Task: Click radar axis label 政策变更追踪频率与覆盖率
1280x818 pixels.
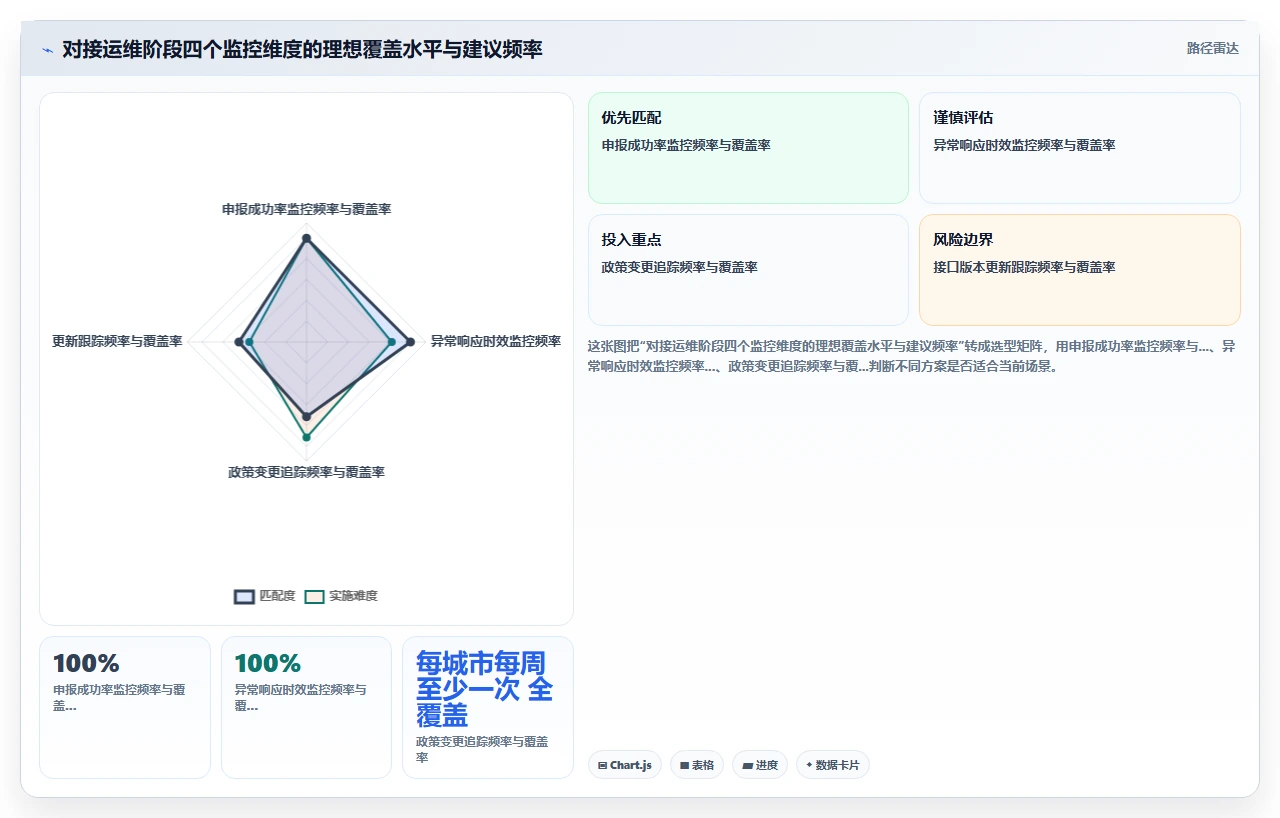Action: tap(306, 472)
